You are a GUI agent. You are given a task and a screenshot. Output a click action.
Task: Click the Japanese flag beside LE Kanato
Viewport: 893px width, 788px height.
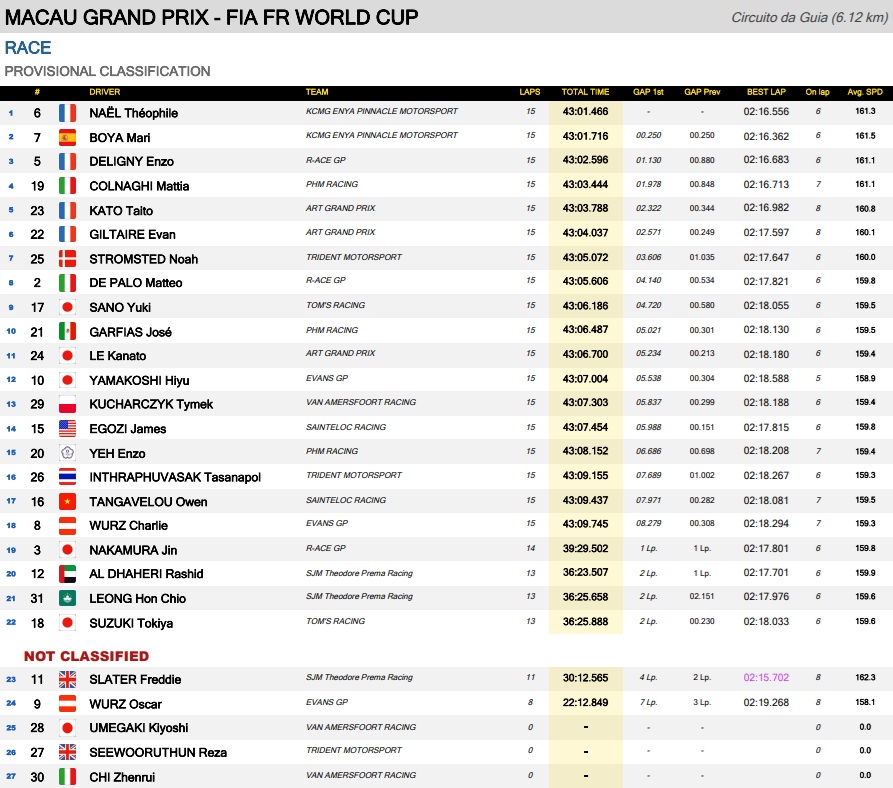[x=67, y=355]
